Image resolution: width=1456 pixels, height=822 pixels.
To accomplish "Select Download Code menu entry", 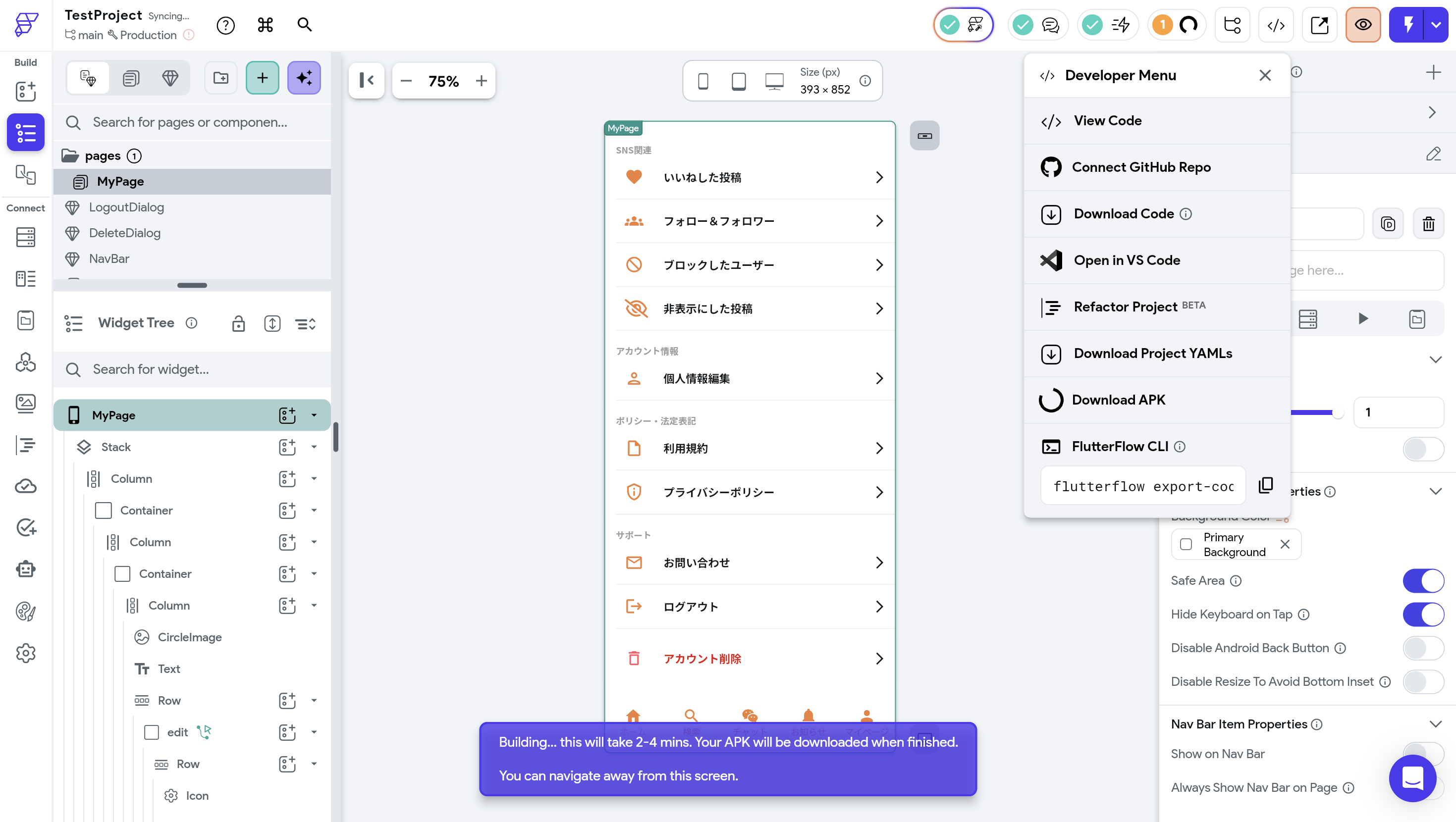I will click(1124, 213).
